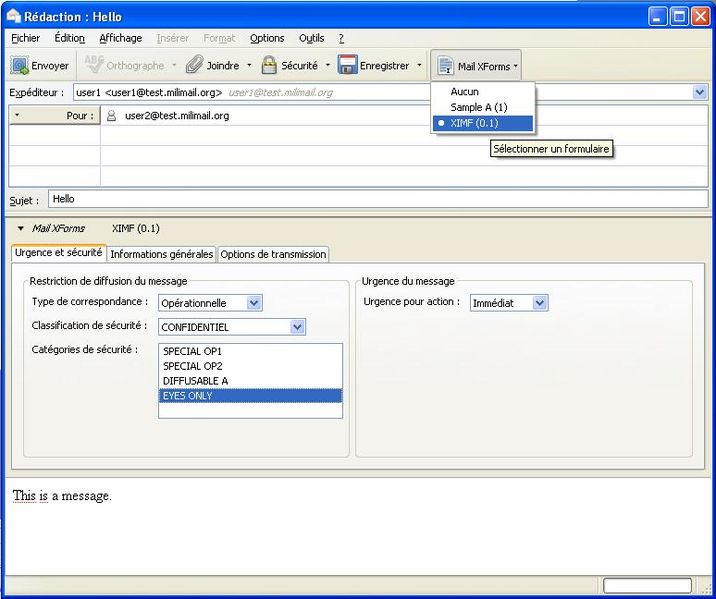The image size is (716, 599).
Task: Open the Outils menu
Action: [311, 38]
